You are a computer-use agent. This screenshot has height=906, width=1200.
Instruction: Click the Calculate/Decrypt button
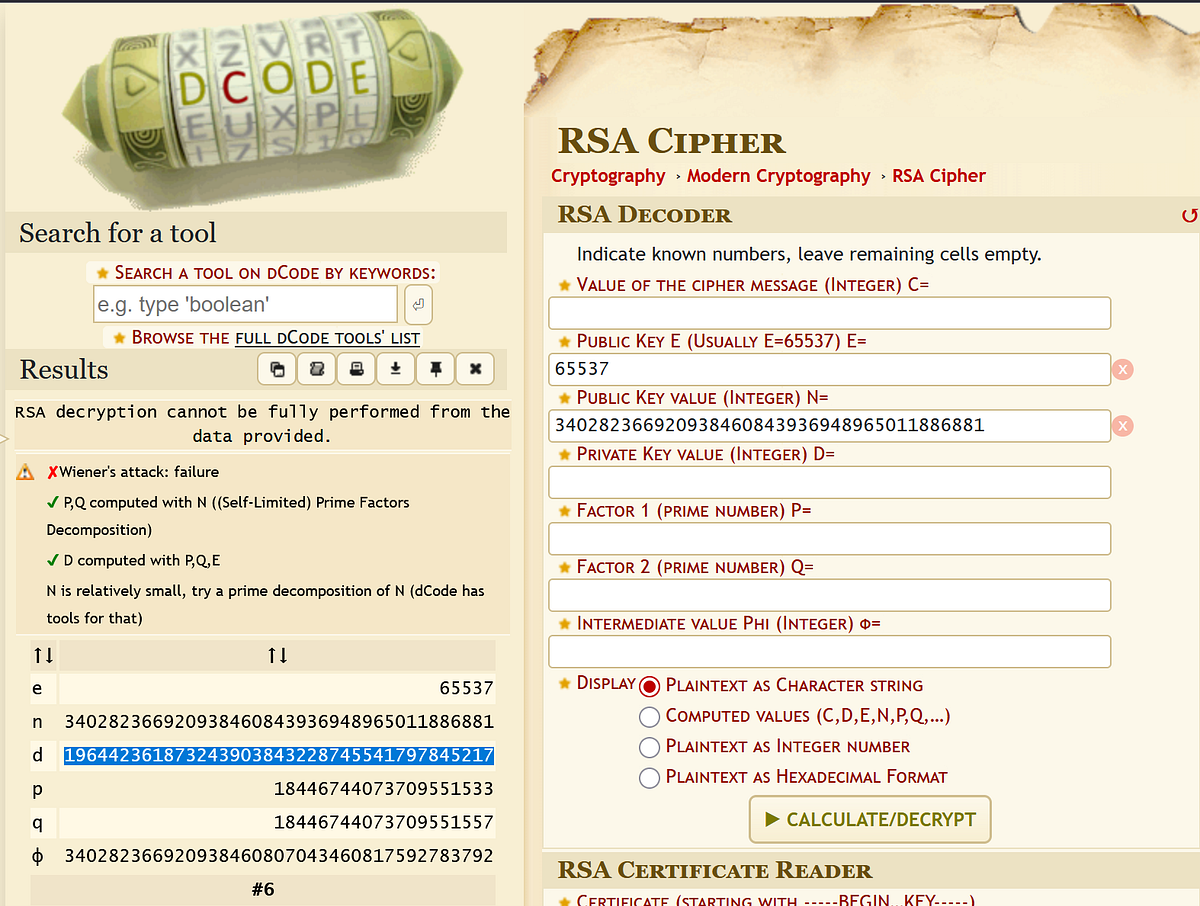coord(870,819)
